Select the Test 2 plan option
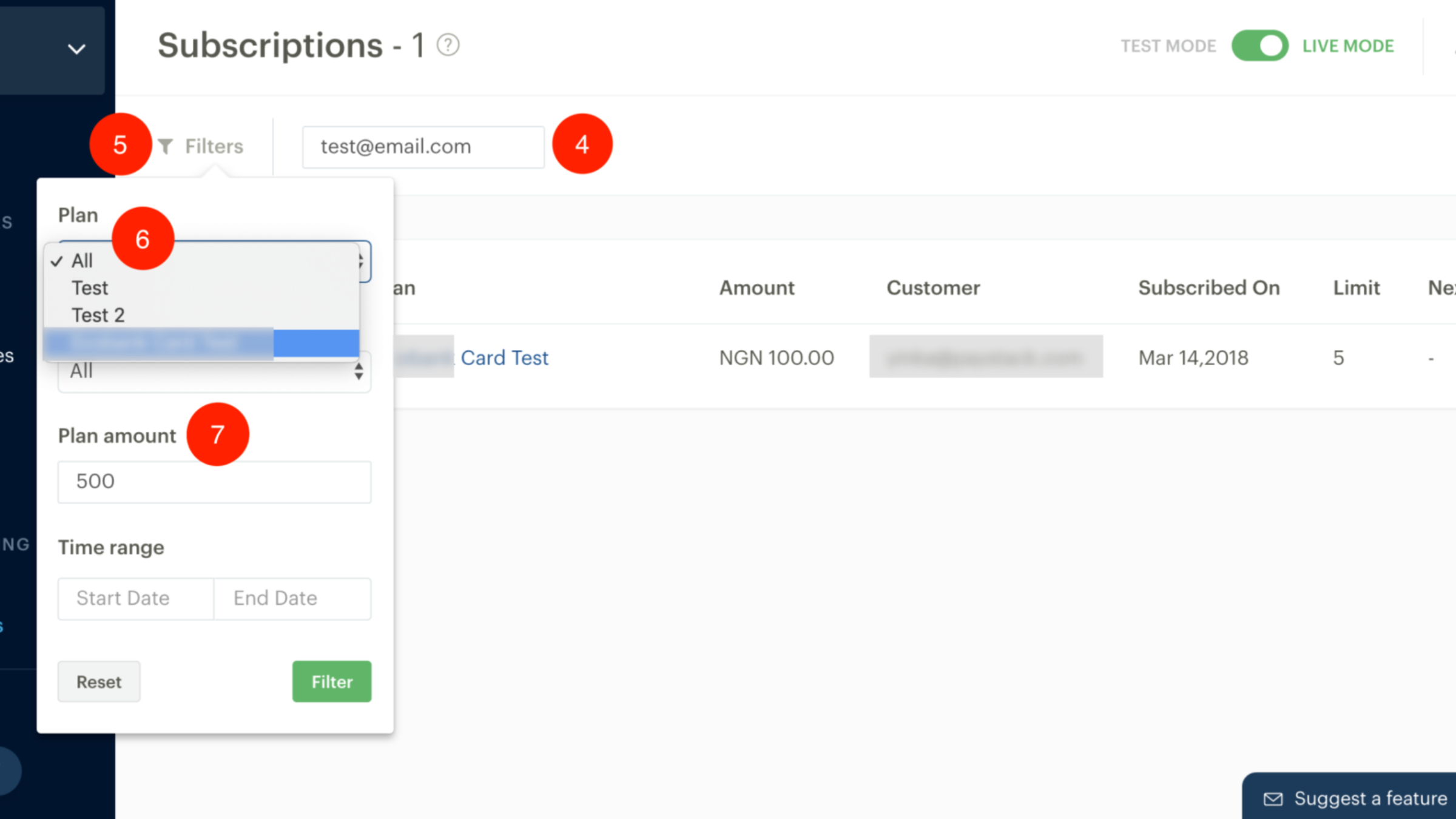1456x819 pixels. (98, 314)
